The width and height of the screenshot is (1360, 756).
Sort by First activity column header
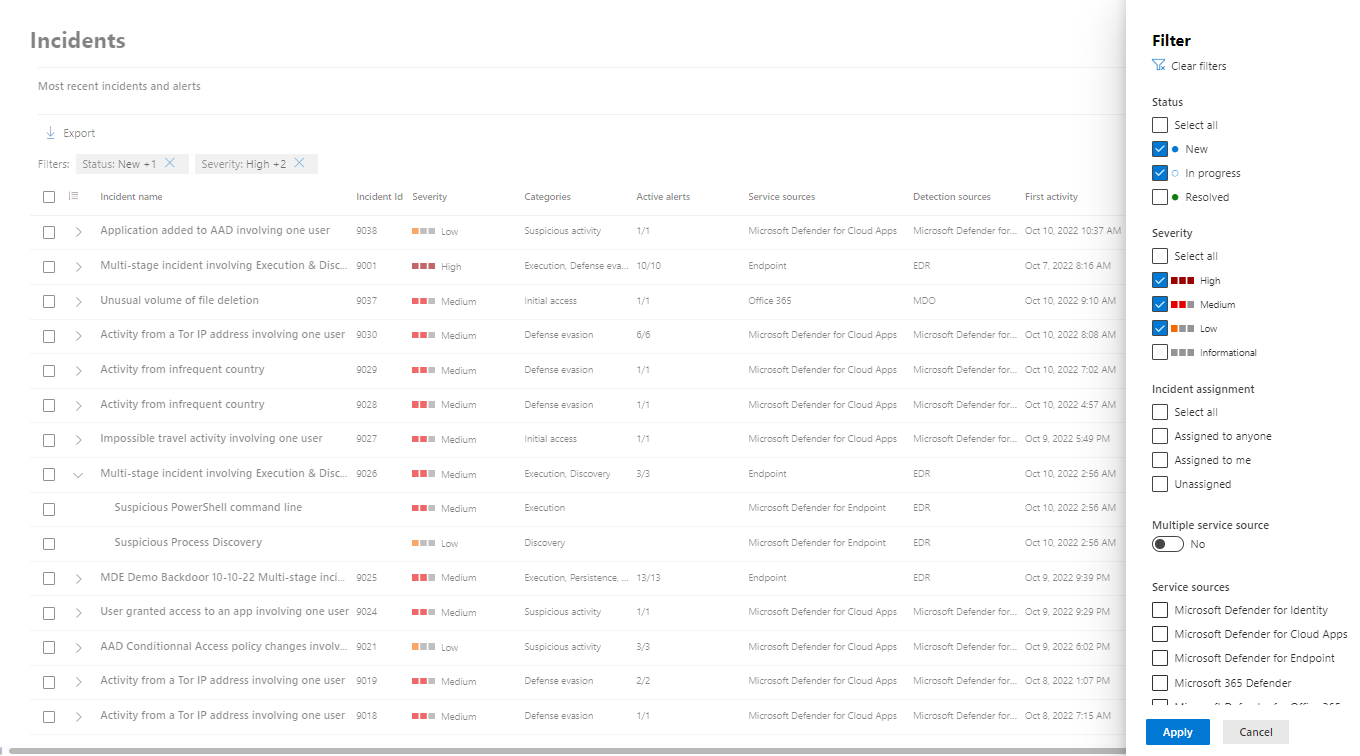[1051, 197]
